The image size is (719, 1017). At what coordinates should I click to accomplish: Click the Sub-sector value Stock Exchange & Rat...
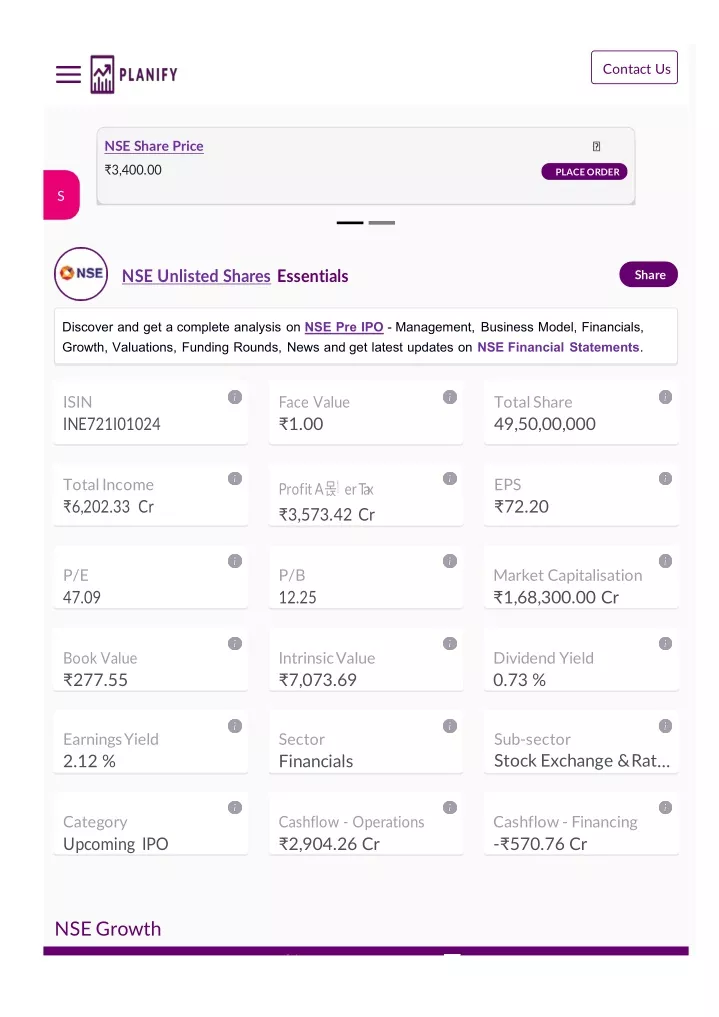coord(582,761)
